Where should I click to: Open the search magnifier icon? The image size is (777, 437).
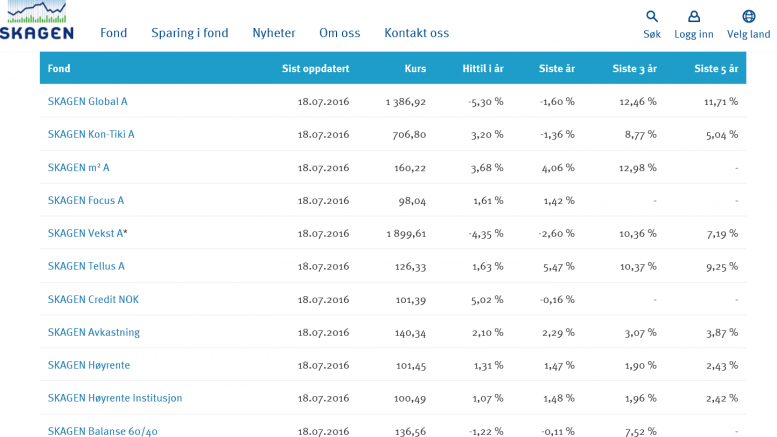tap(652, 16)
